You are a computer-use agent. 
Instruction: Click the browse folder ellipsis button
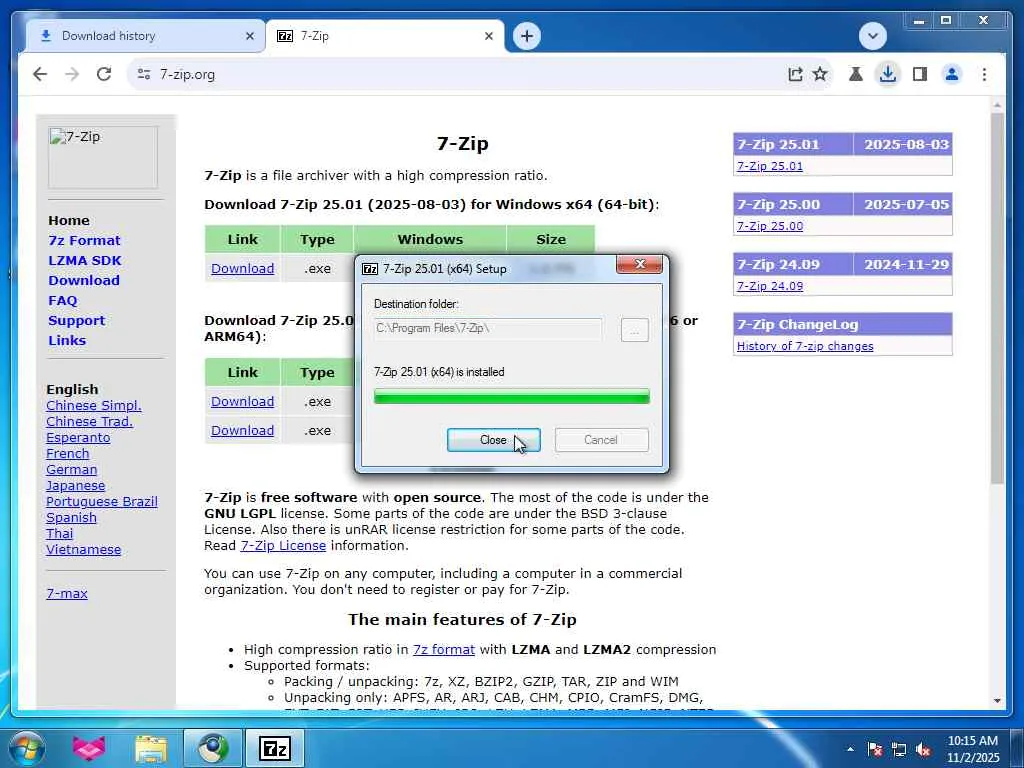[635, 330]
